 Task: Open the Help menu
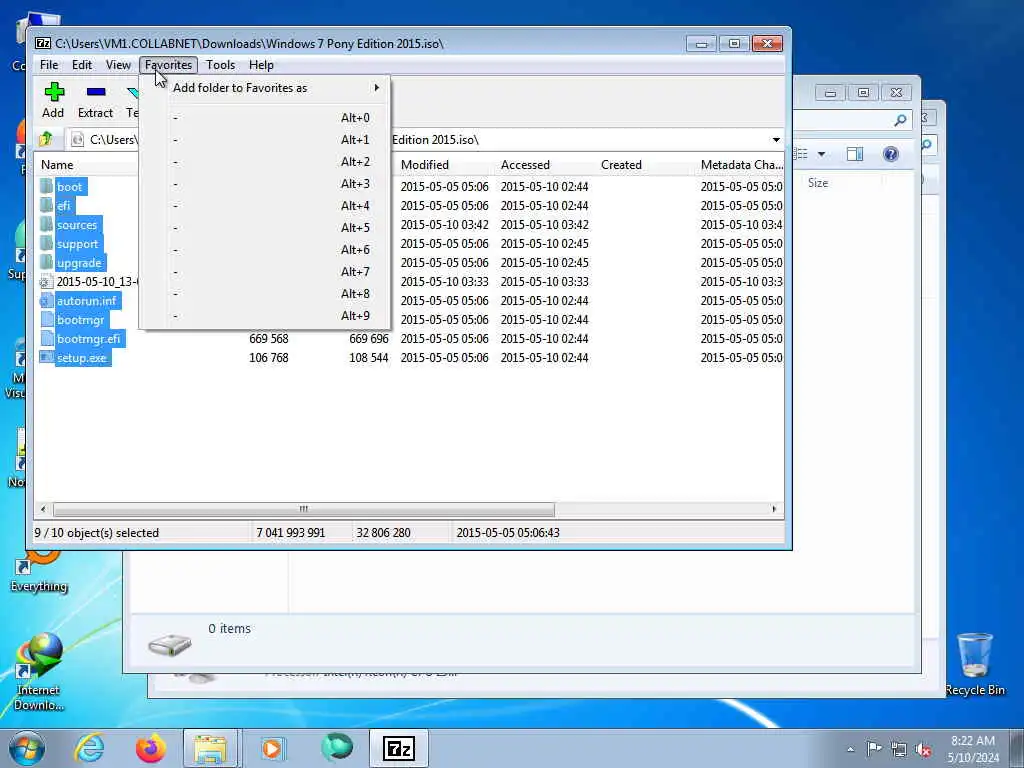coord(261,65)
